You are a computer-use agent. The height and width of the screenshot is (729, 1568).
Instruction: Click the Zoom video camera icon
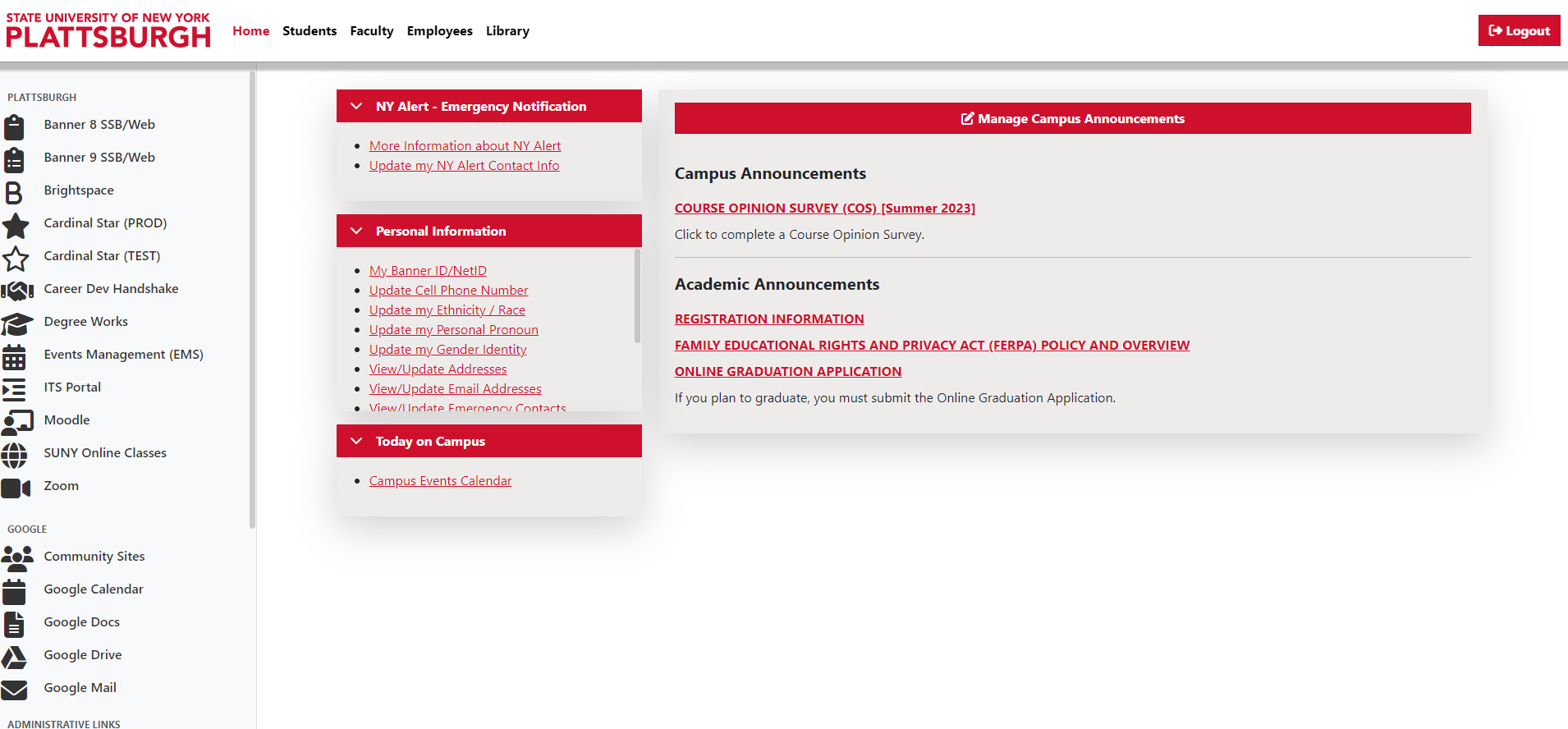pos(16,488)
